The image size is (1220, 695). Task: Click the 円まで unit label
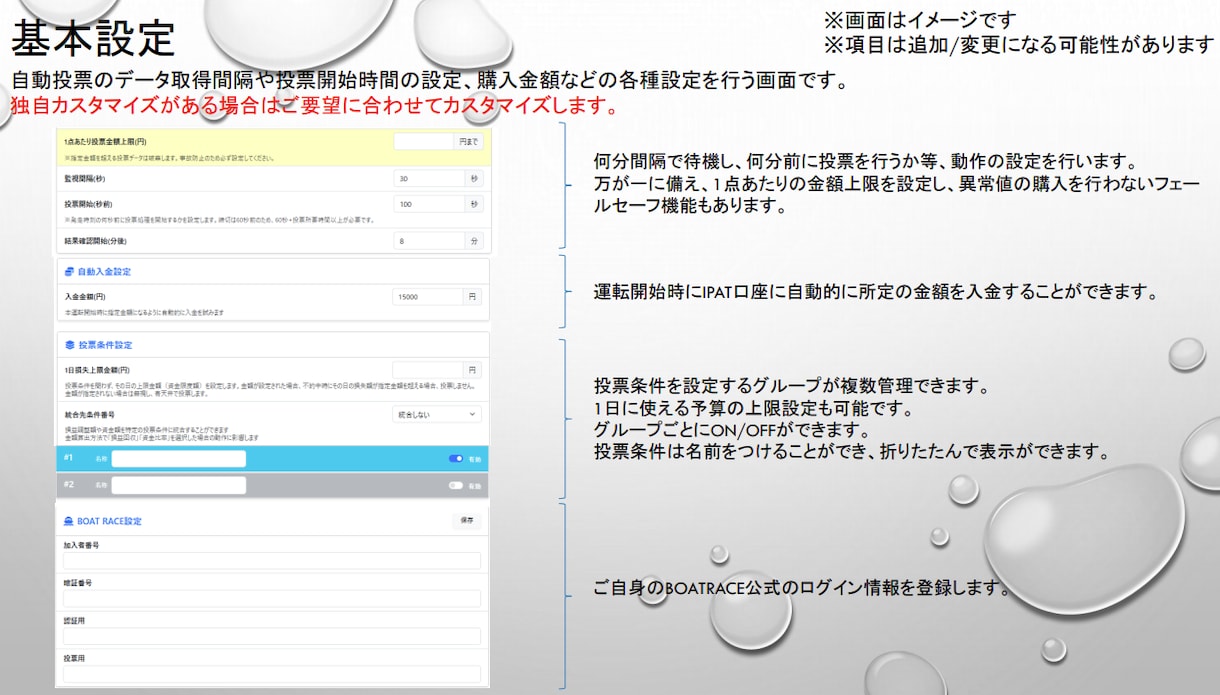469,142
